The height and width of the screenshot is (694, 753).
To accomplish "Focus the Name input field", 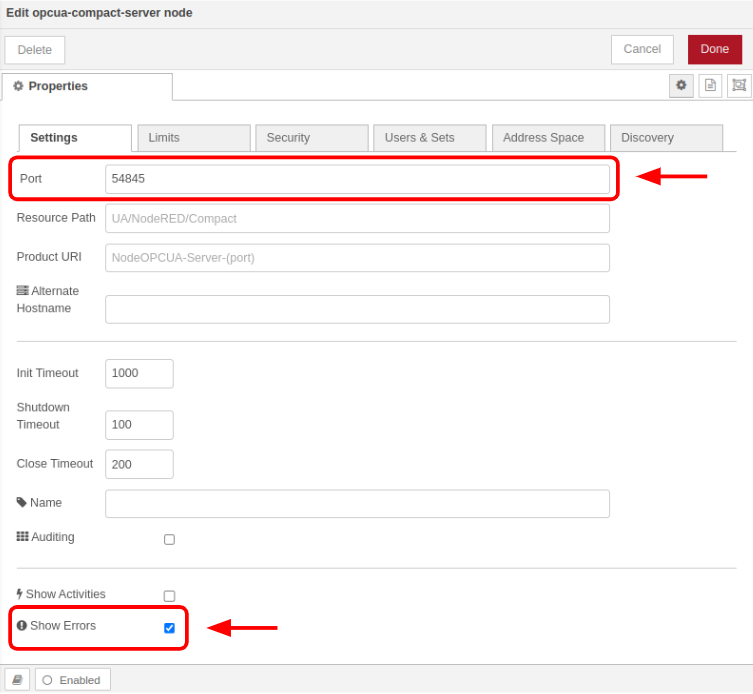I will [357, 504].
